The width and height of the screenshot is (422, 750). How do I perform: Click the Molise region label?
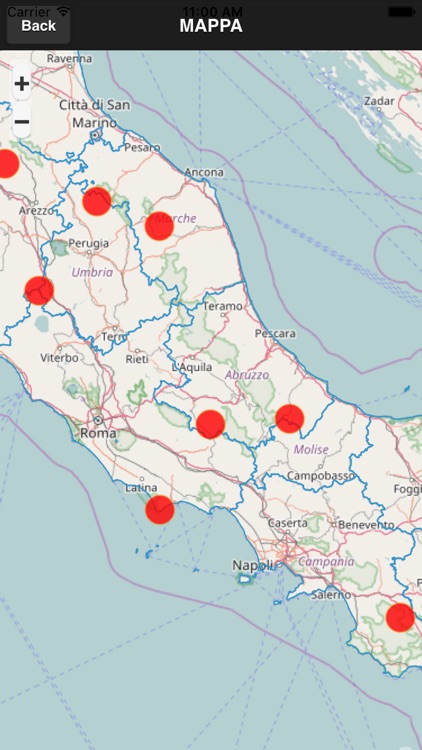(311, 449)
